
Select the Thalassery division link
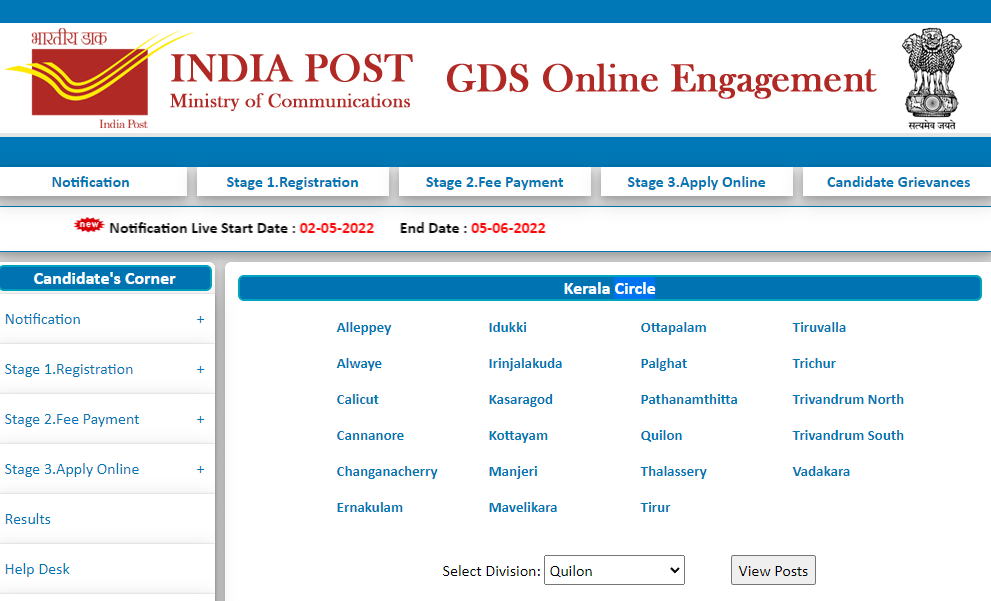pos(674,472)
